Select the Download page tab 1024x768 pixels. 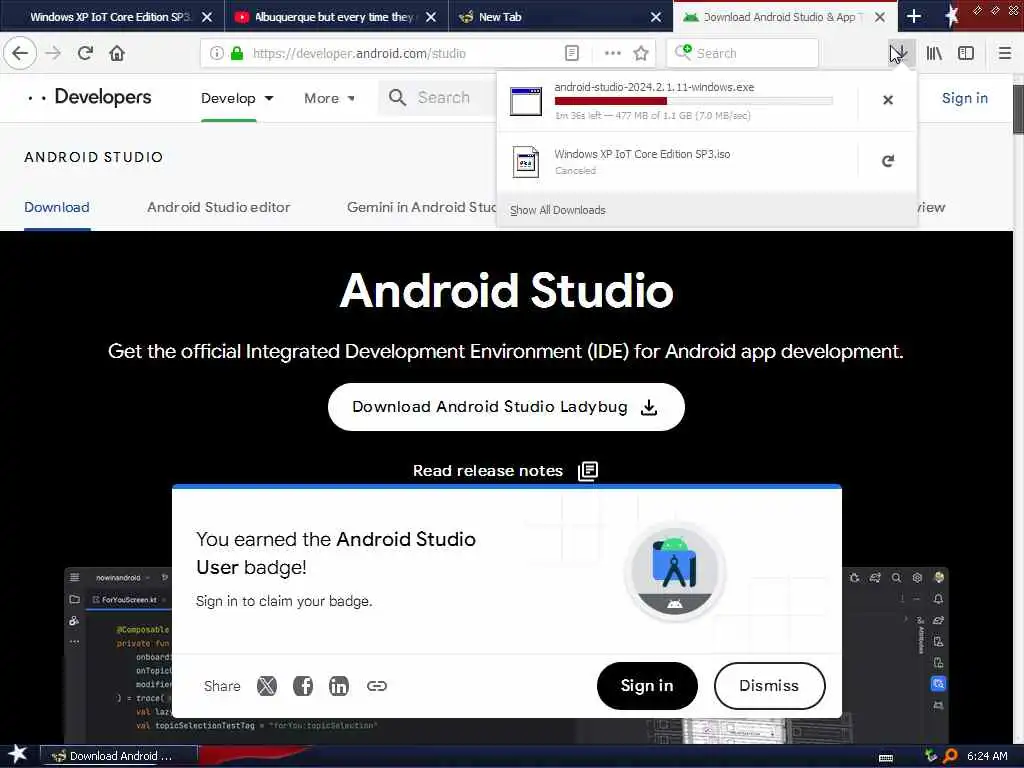[x=57, y=207]
